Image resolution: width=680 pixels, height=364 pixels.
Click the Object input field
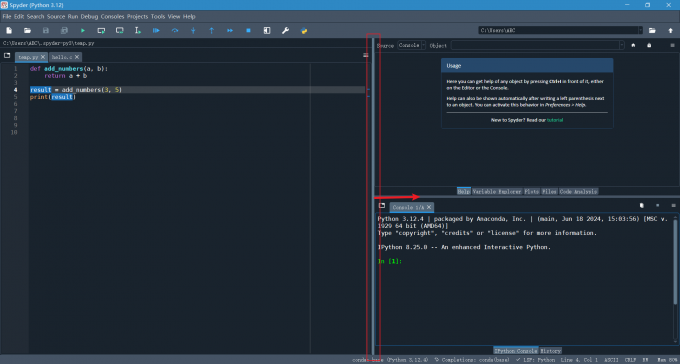[535, 45]
